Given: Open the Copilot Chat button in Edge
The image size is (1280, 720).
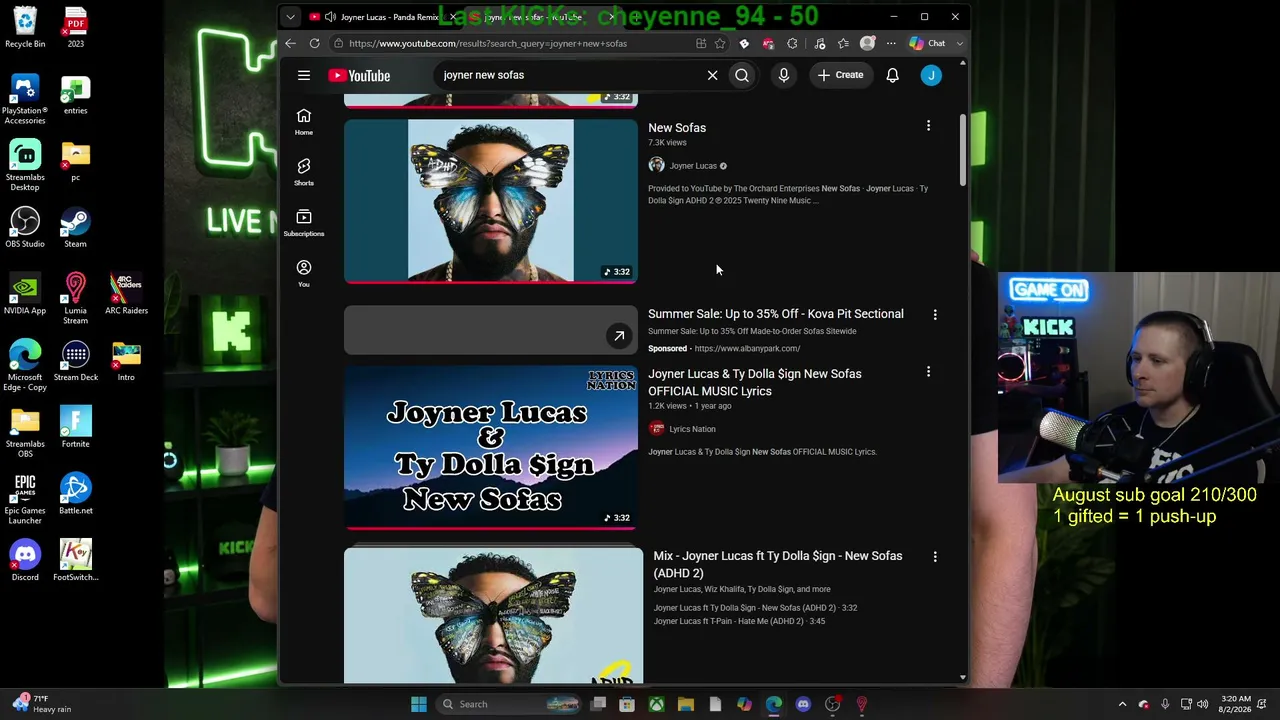Looking at the screenshot, I should click(x=927, y=43).
